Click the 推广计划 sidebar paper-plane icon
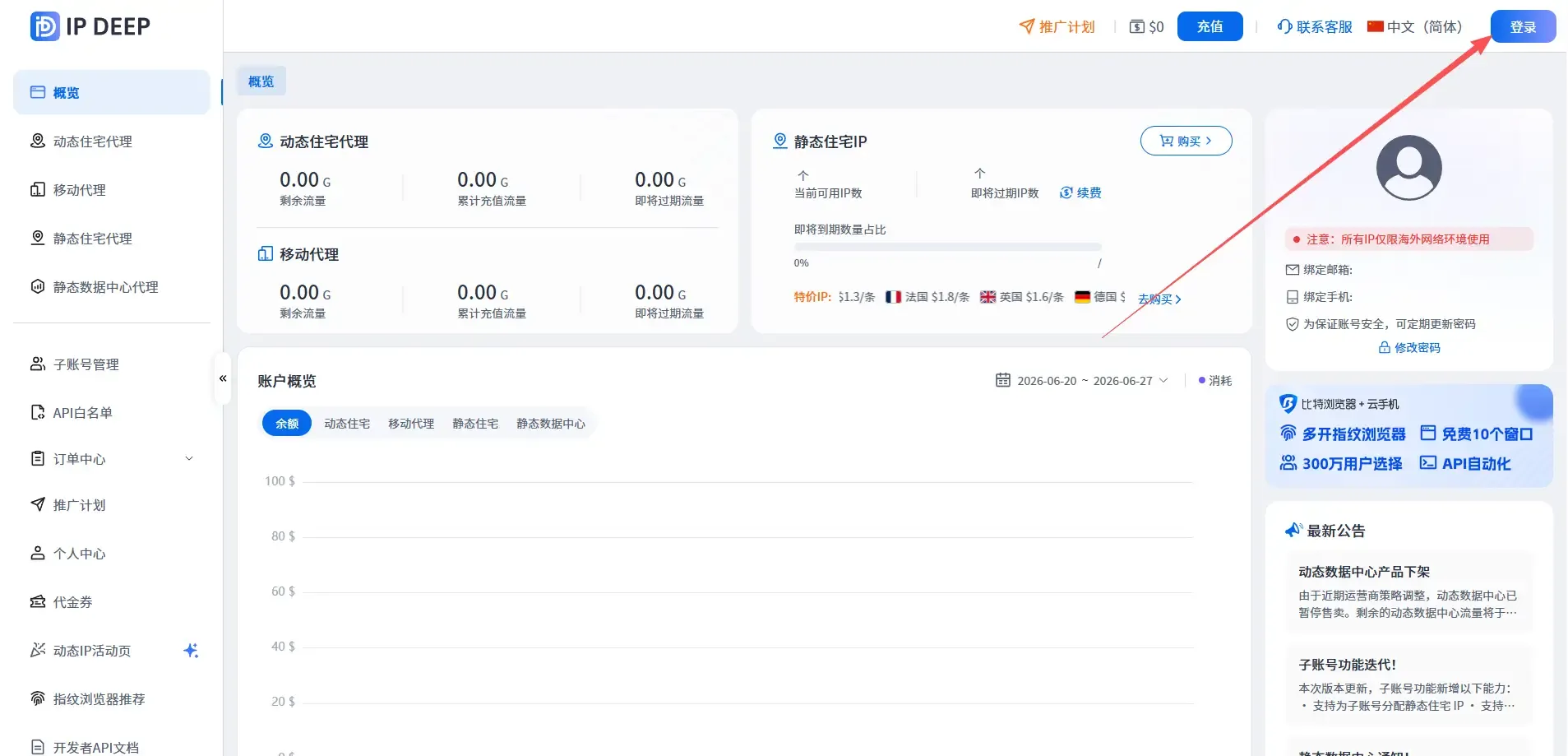 click(x=37, y=504)
